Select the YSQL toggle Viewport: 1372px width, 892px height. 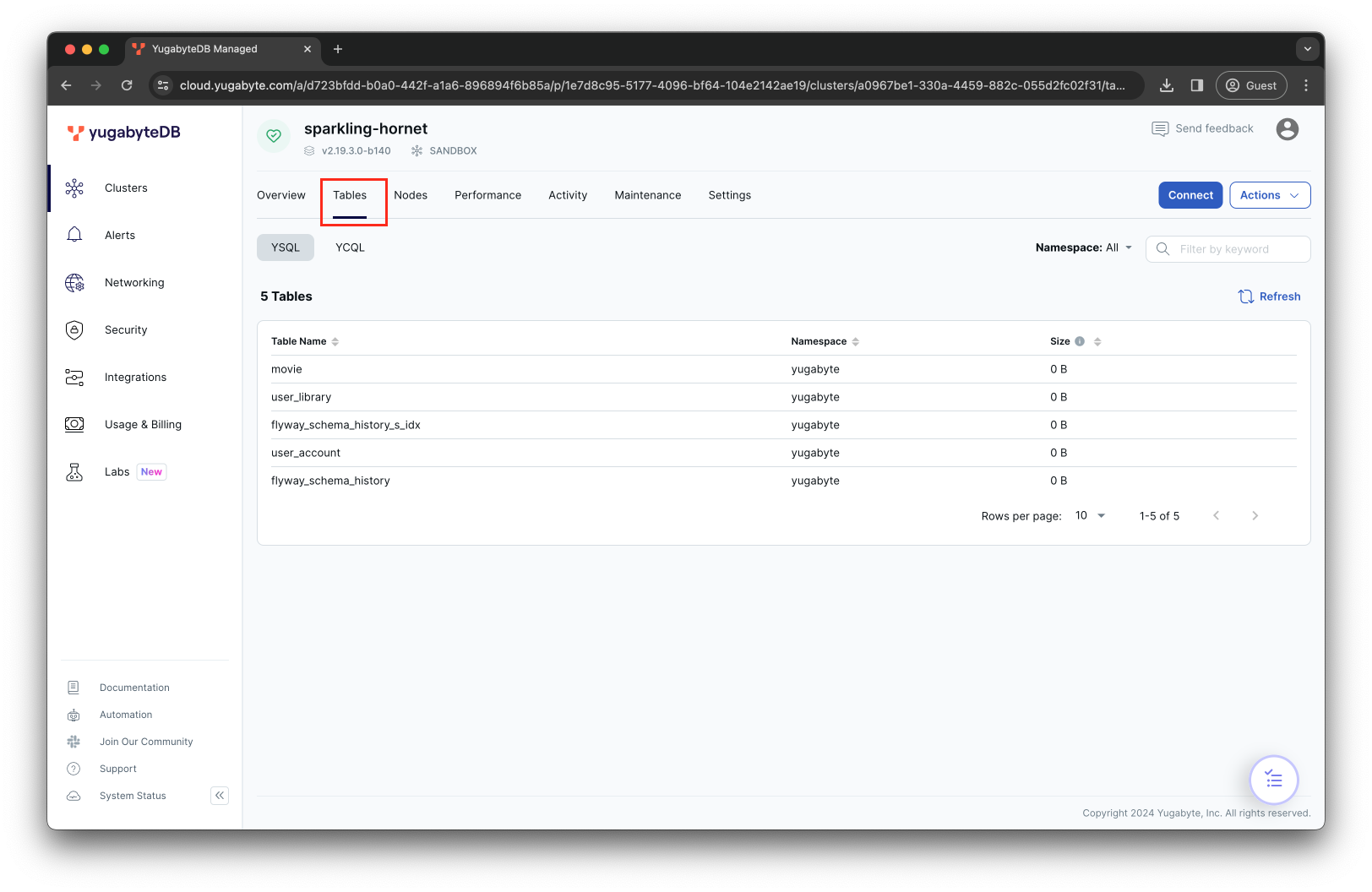[285, 247]
